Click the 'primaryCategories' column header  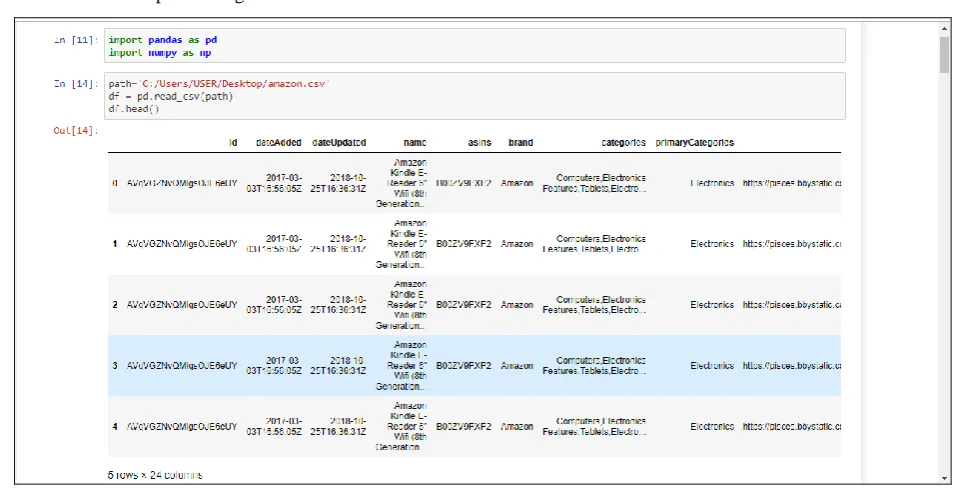pyautogui.click(x=694, y=142)
